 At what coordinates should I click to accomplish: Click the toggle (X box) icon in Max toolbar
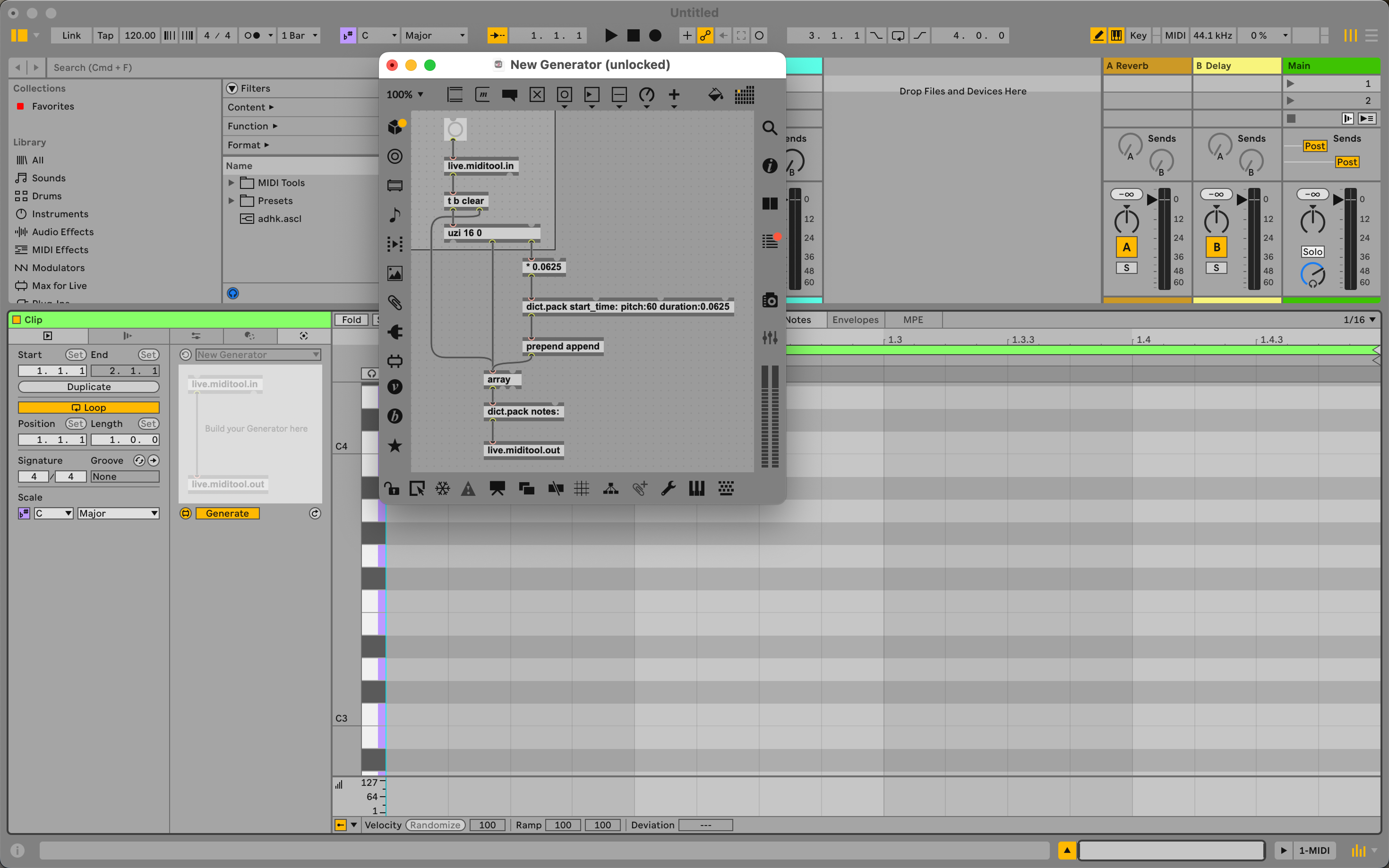[x=537, y=95]
